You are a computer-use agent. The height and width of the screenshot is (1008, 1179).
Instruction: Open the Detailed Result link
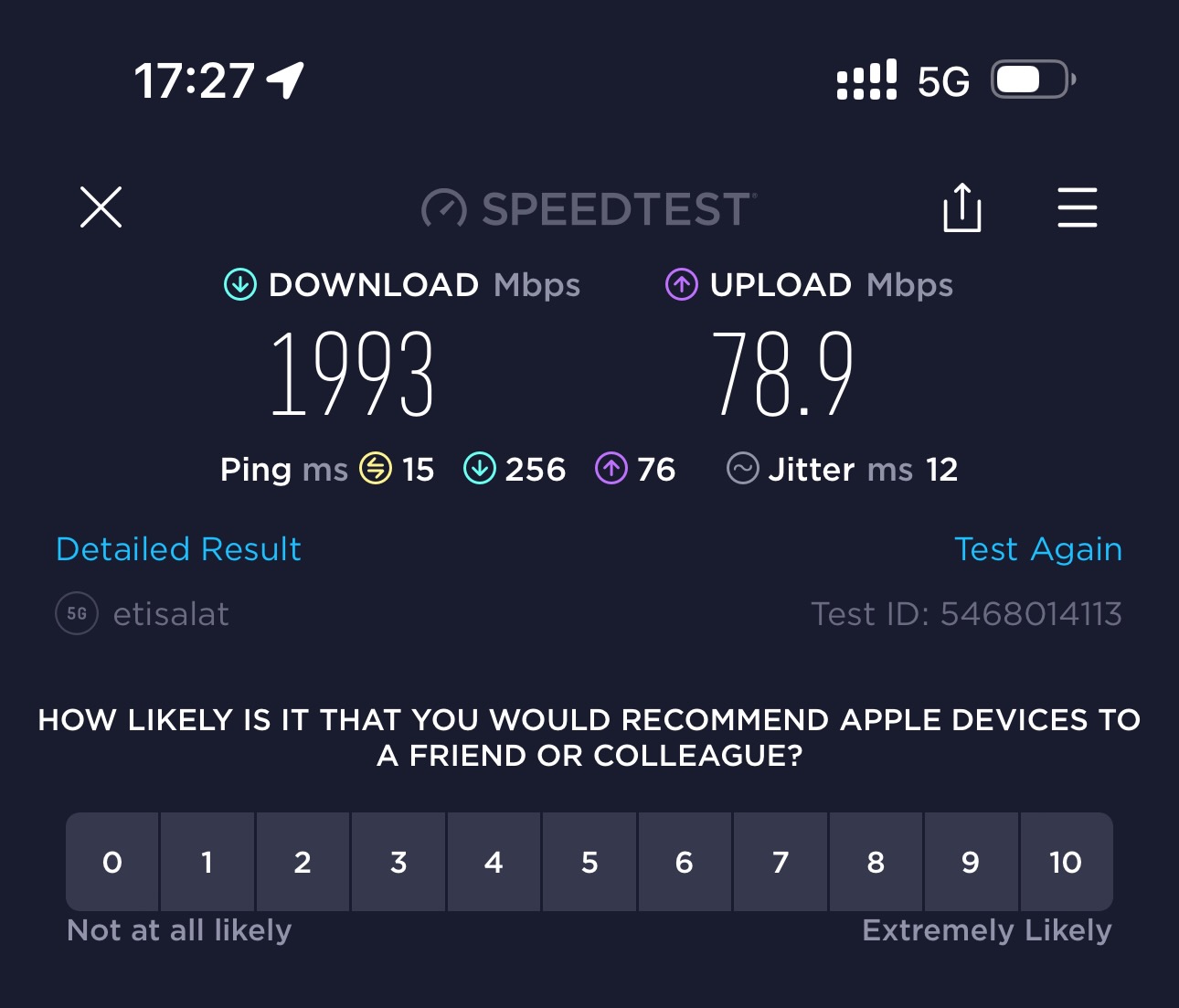[178, 548]
